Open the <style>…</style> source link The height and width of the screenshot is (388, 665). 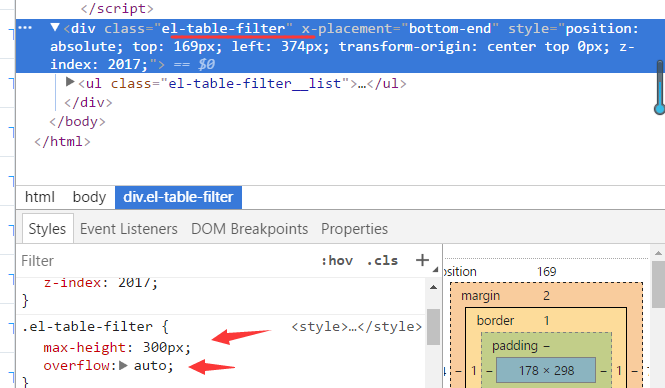[x=356, y=327]
